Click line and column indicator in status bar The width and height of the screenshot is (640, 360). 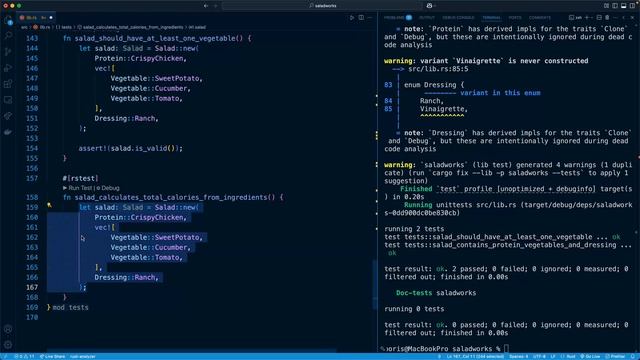(476, 356)
